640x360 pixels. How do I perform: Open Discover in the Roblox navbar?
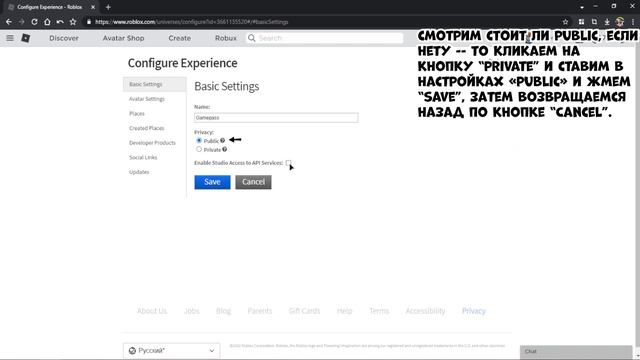64,38
